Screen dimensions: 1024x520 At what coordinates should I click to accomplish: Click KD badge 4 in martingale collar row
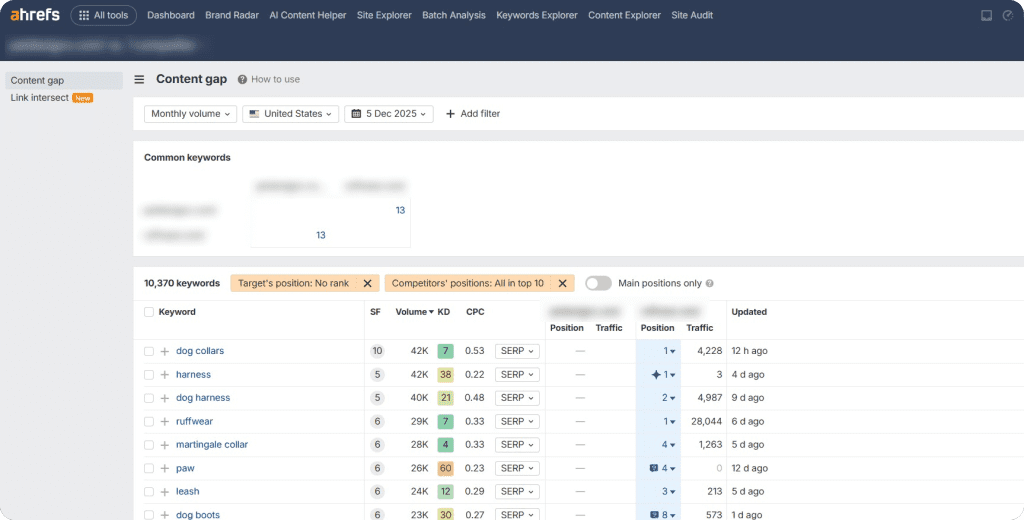point(445,444)
